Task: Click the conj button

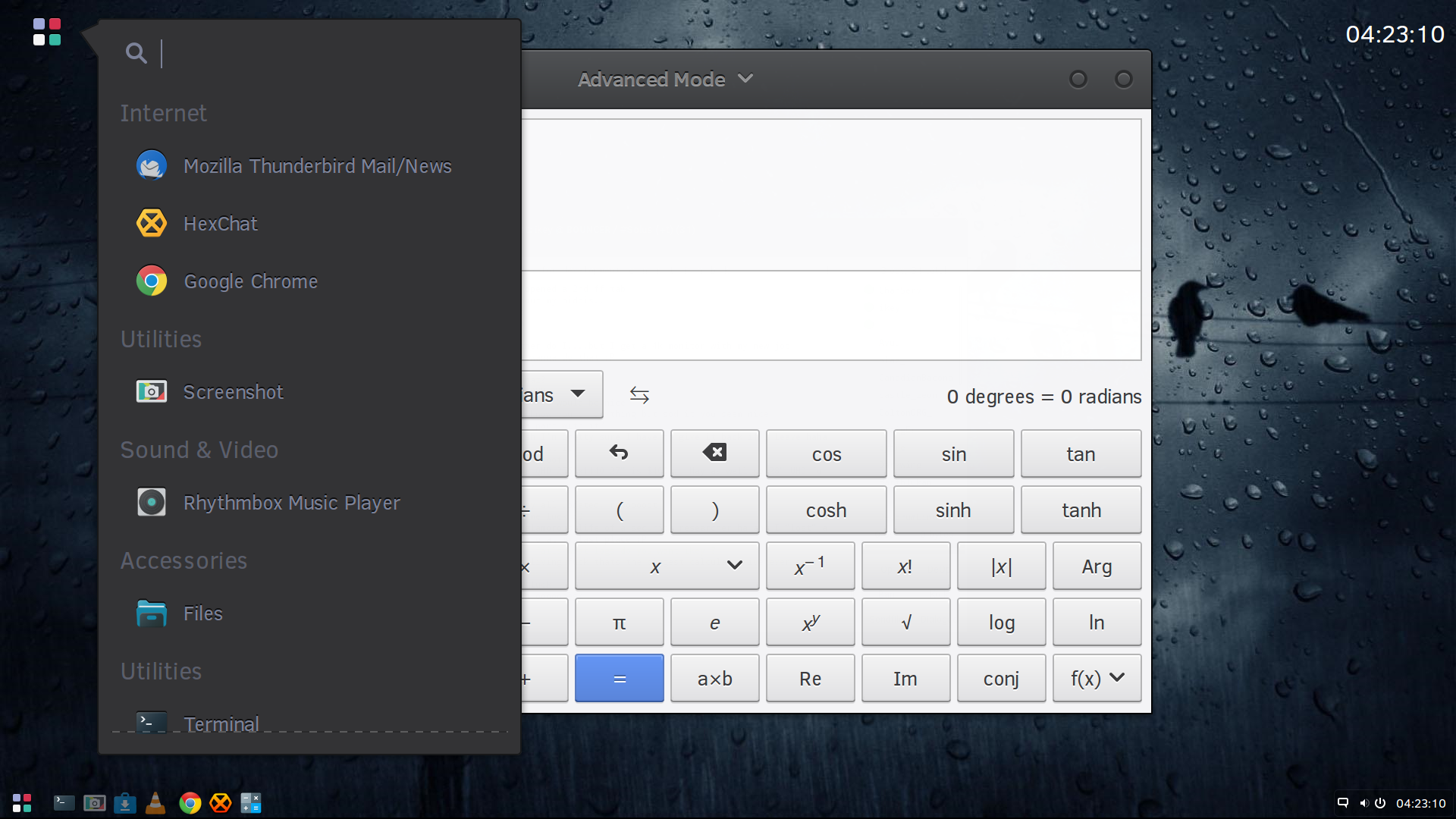Action: point(1001,678)
